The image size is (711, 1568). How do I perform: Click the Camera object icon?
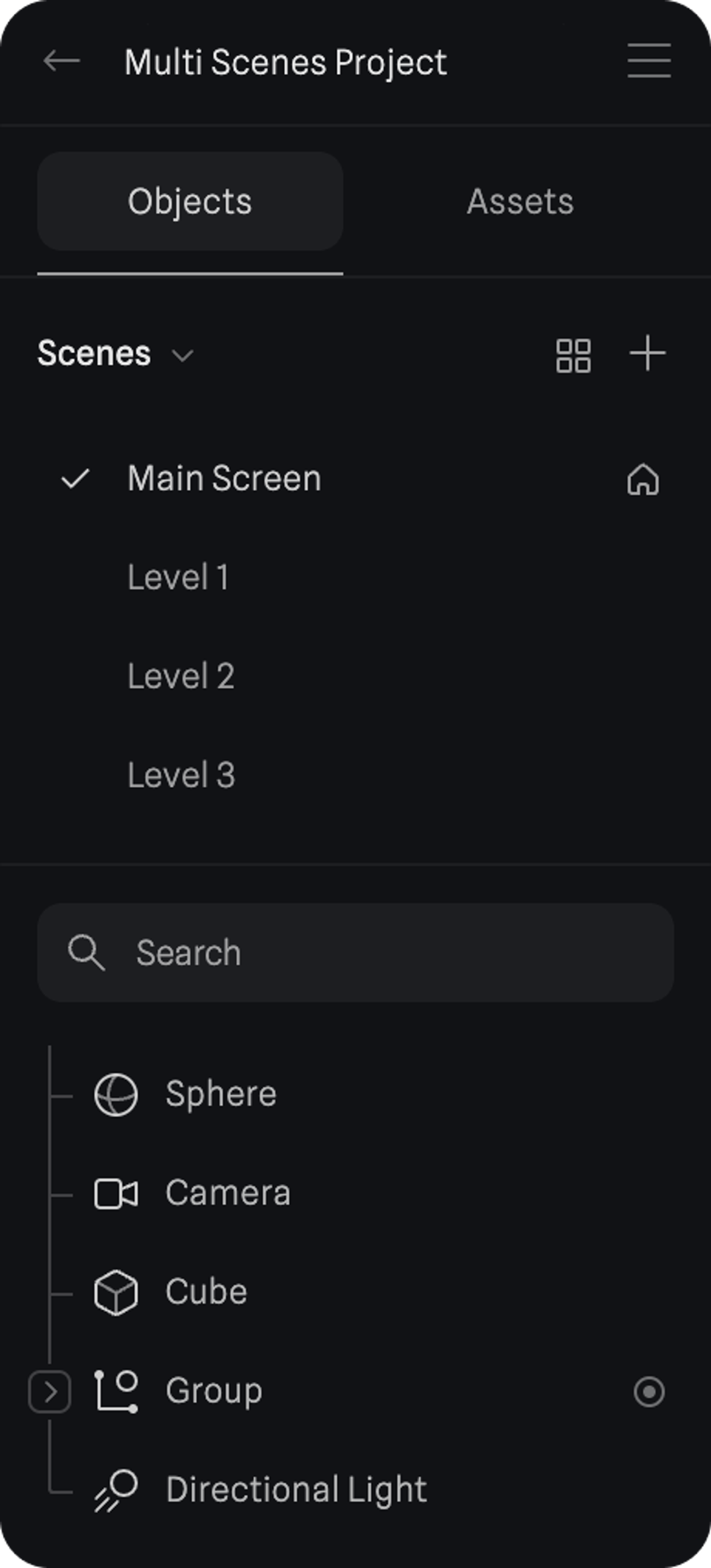(116, 1194)
